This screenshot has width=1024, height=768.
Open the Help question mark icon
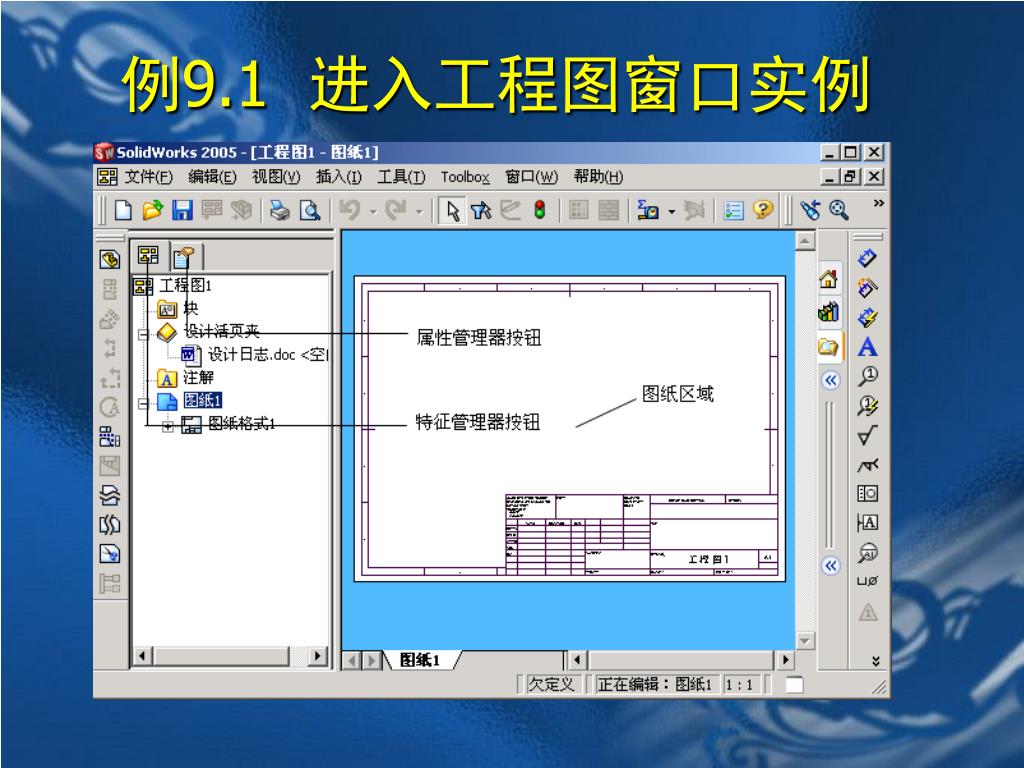(763, 210)
